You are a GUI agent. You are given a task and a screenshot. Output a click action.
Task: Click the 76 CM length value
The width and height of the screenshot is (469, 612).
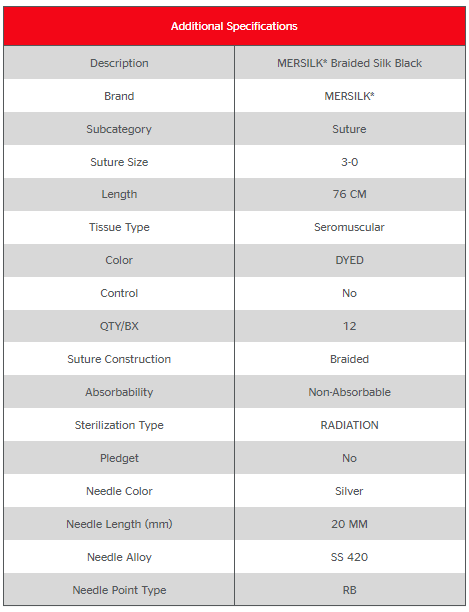click(x=350, y=194)
